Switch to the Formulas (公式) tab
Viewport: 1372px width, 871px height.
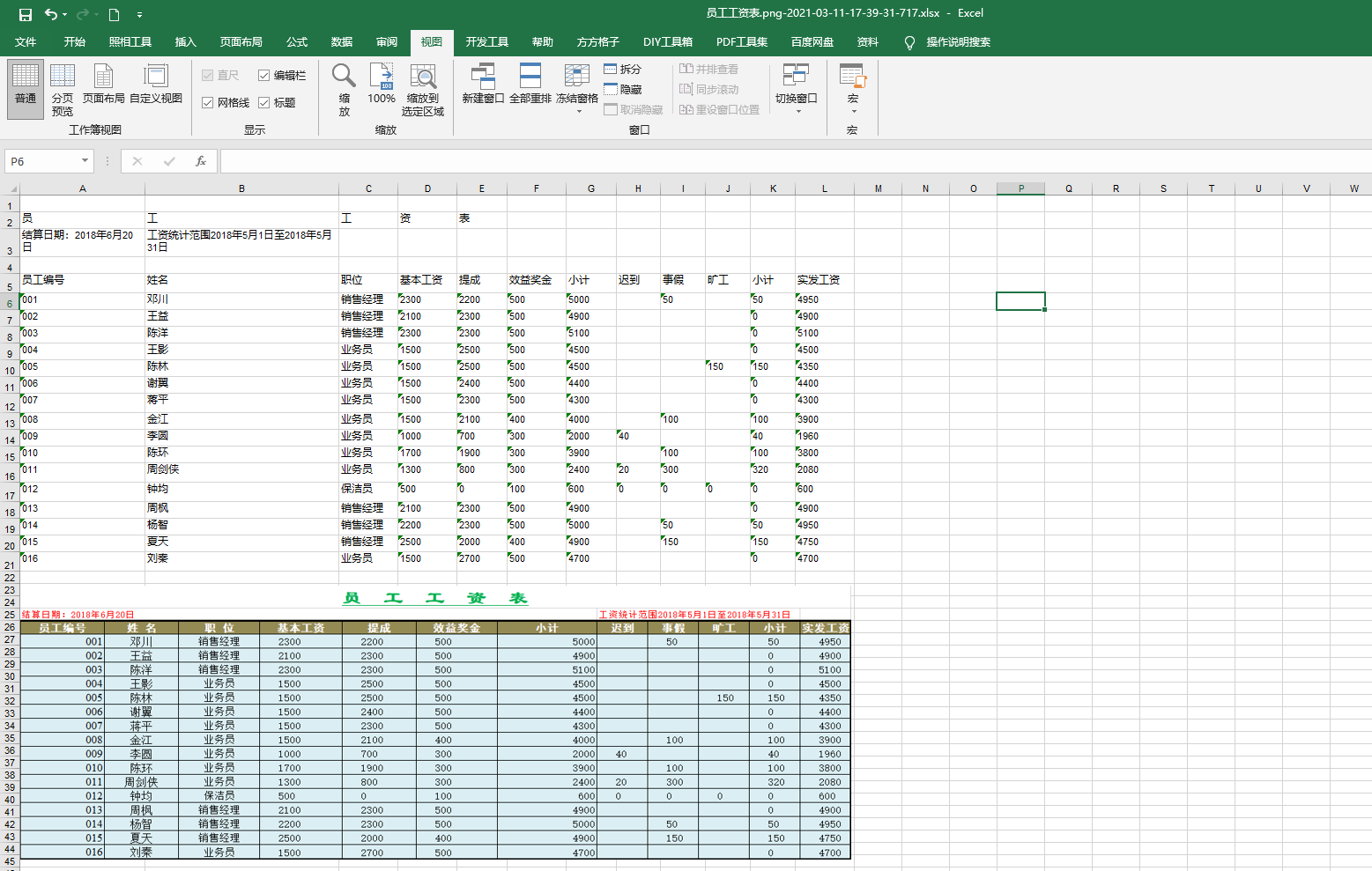coord(297,42)
